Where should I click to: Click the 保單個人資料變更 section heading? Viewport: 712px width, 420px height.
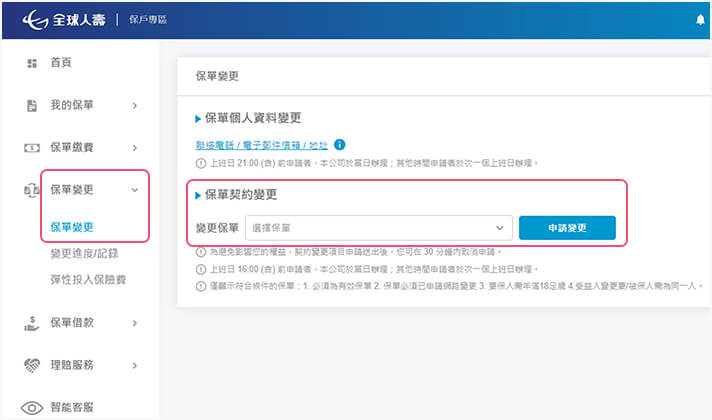tap(253, 118)
